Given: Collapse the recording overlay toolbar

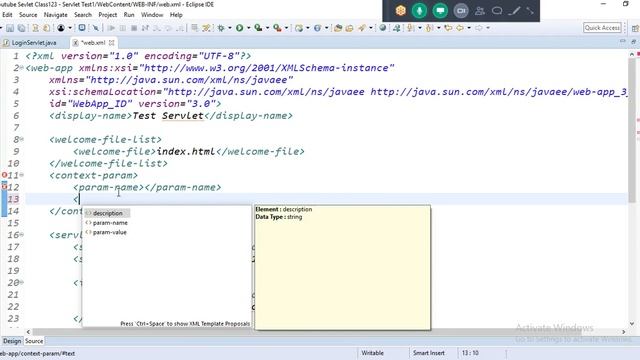Looking at the screenshot, I should (x=530, y=11).
